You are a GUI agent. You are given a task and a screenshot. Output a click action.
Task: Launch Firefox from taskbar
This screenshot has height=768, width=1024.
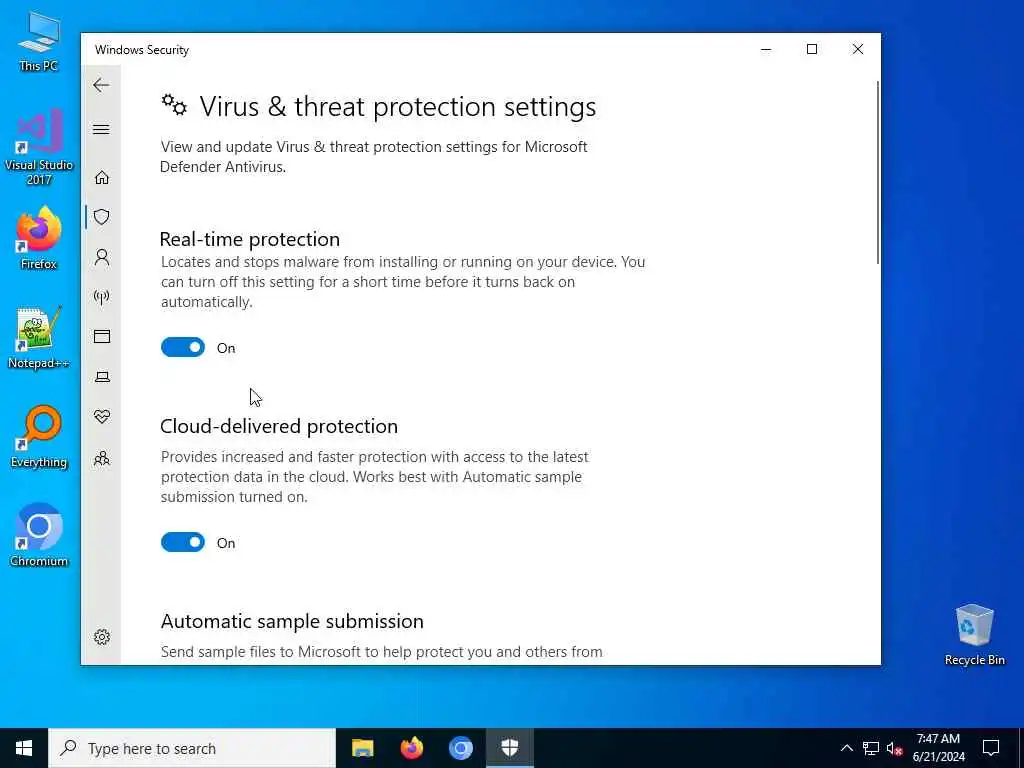coord(411,748)
